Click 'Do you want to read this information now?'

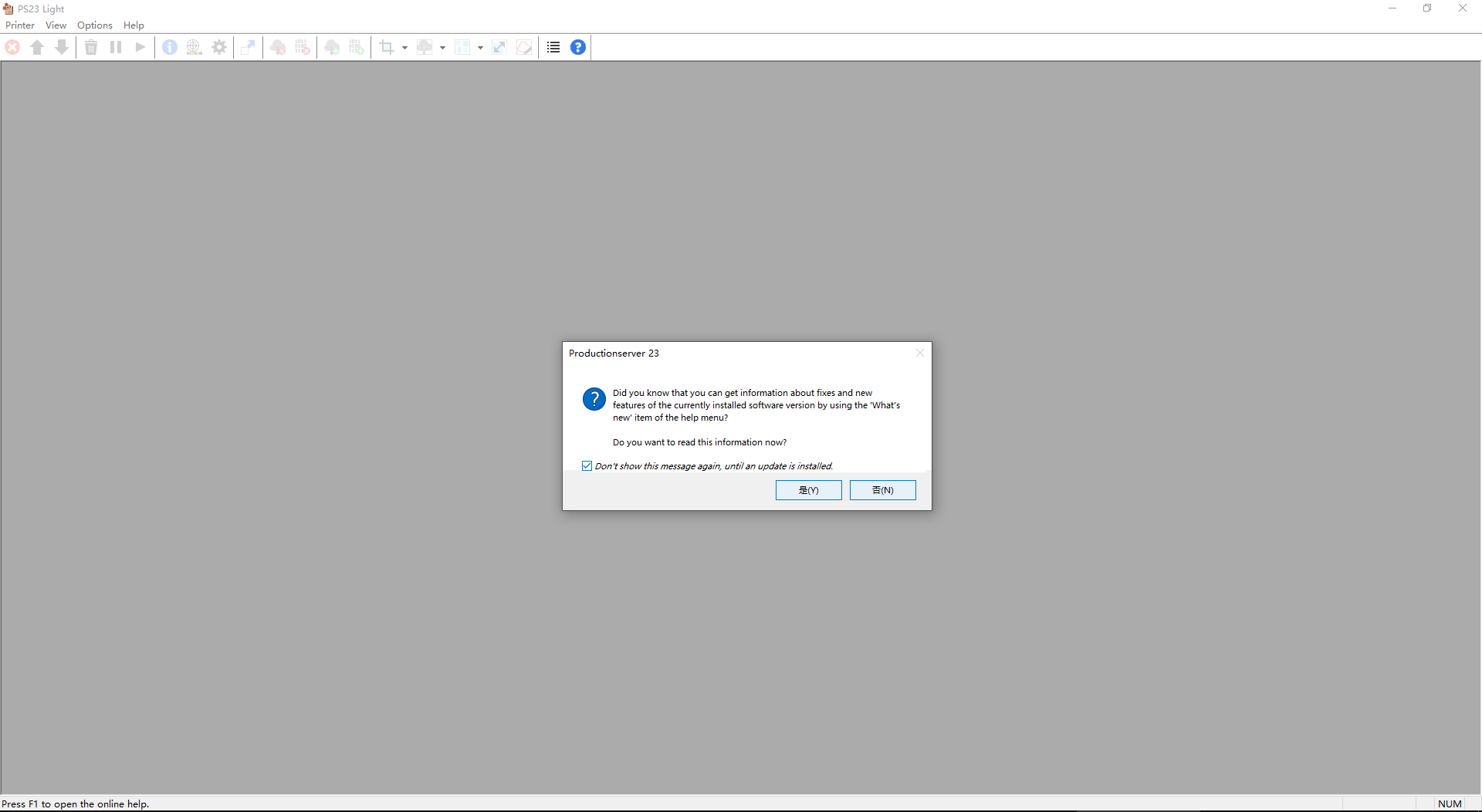point(700,442)
